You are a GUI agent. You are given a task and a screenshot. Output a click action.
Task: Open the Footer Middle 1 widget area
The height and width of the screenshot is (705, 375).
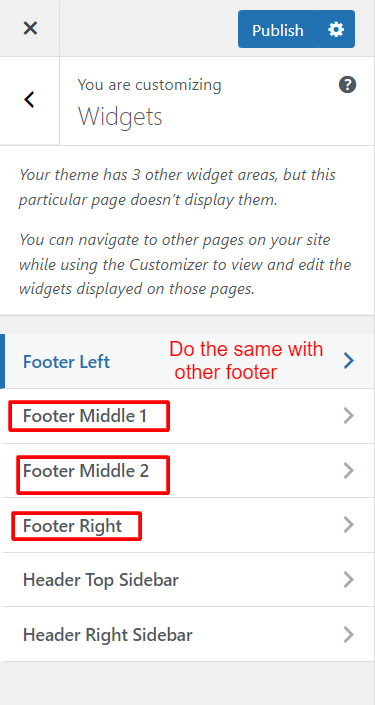(188, 416)
